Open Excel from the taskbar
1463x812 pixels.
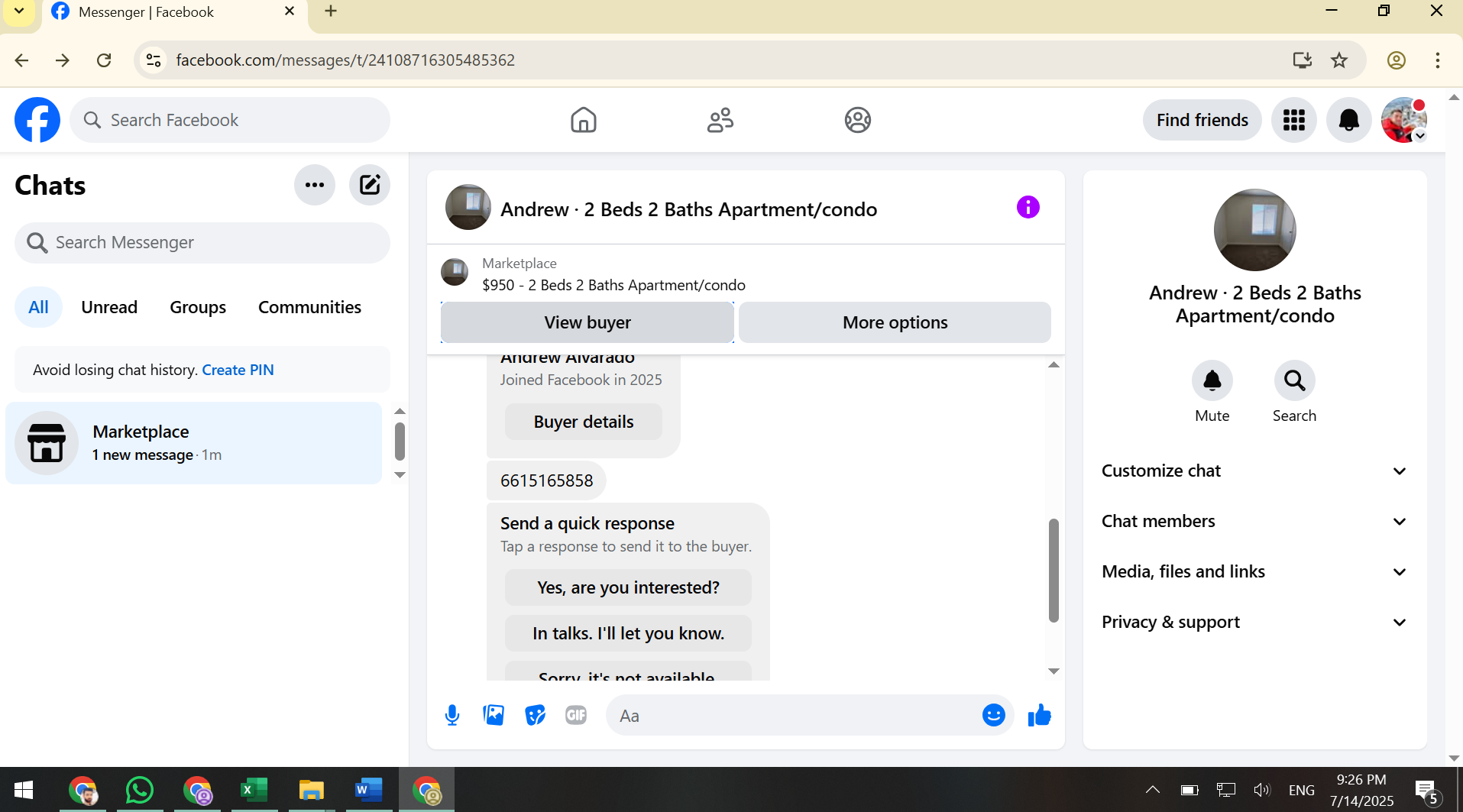[x=254, y=790]
